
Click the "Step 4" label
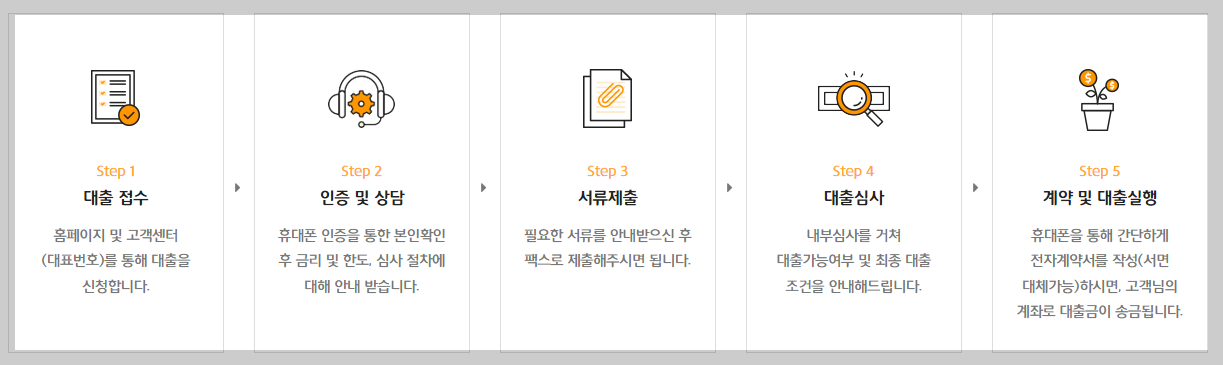(854, 171)
